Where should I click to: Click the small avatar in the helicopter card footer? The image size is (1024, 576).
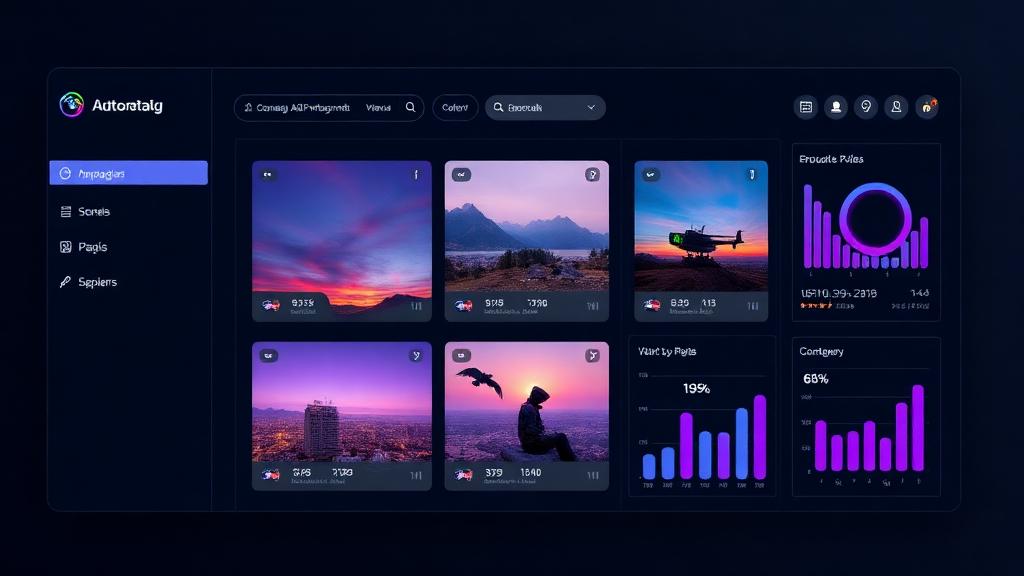click(x=652, y=305)
